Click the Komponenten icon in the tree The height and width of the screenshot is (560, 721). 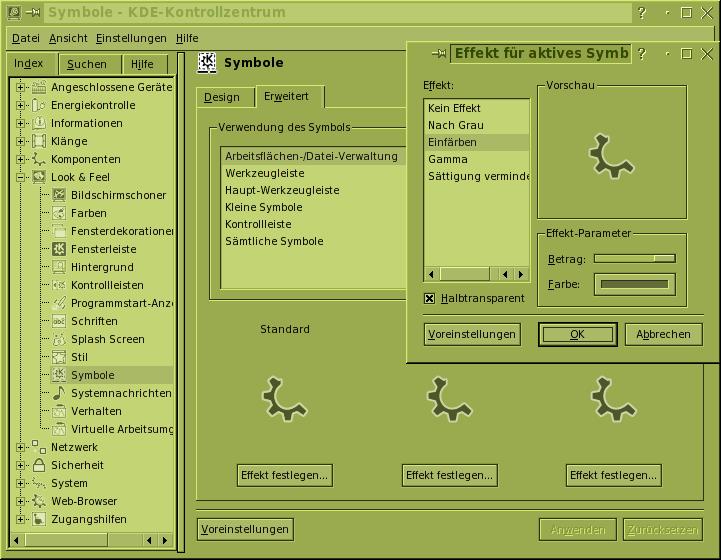click(39, 159)
